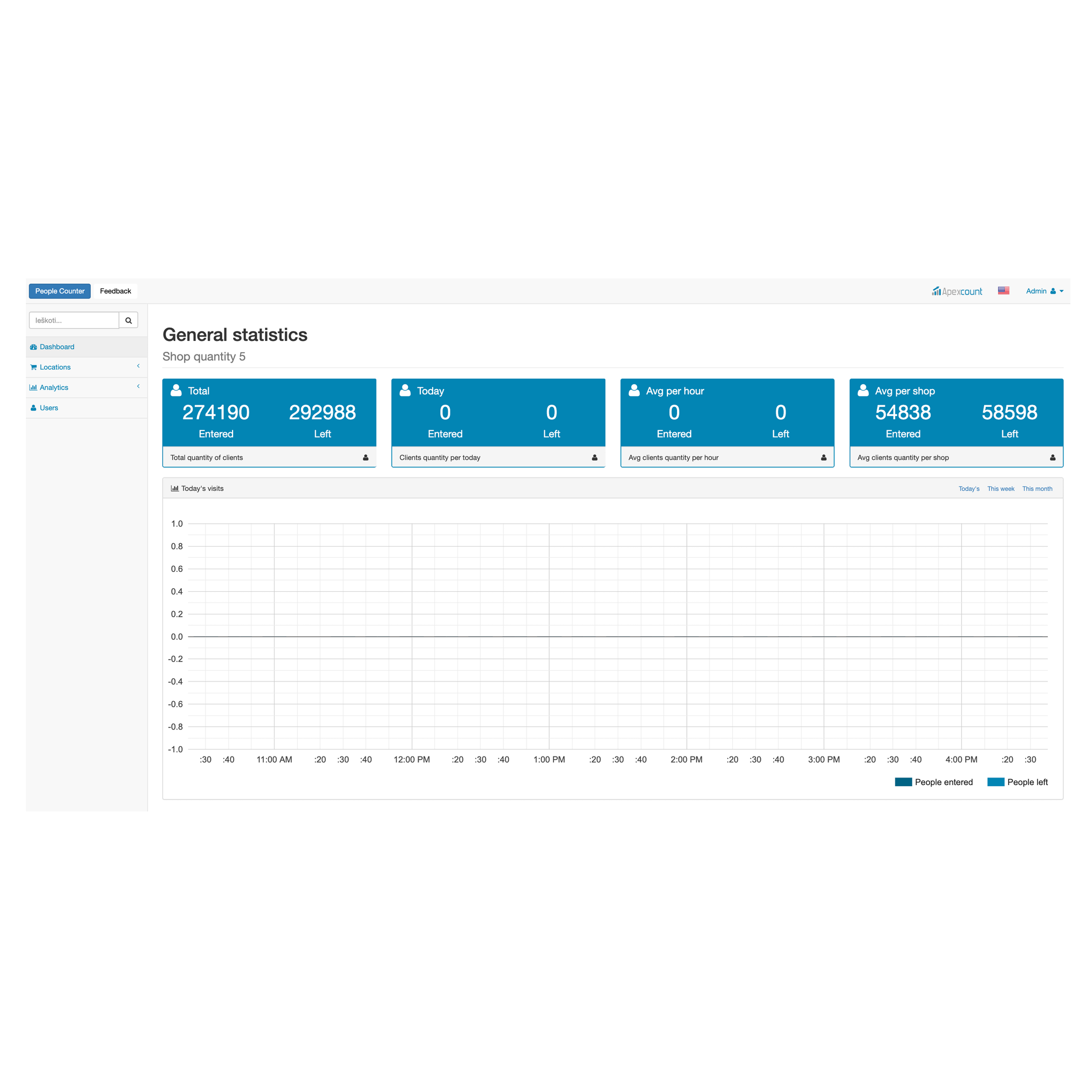Viewport: 1092px width, 1092px height.
Task: Click the Analytics bar chart icon
Action: click(x=33, y=388)
